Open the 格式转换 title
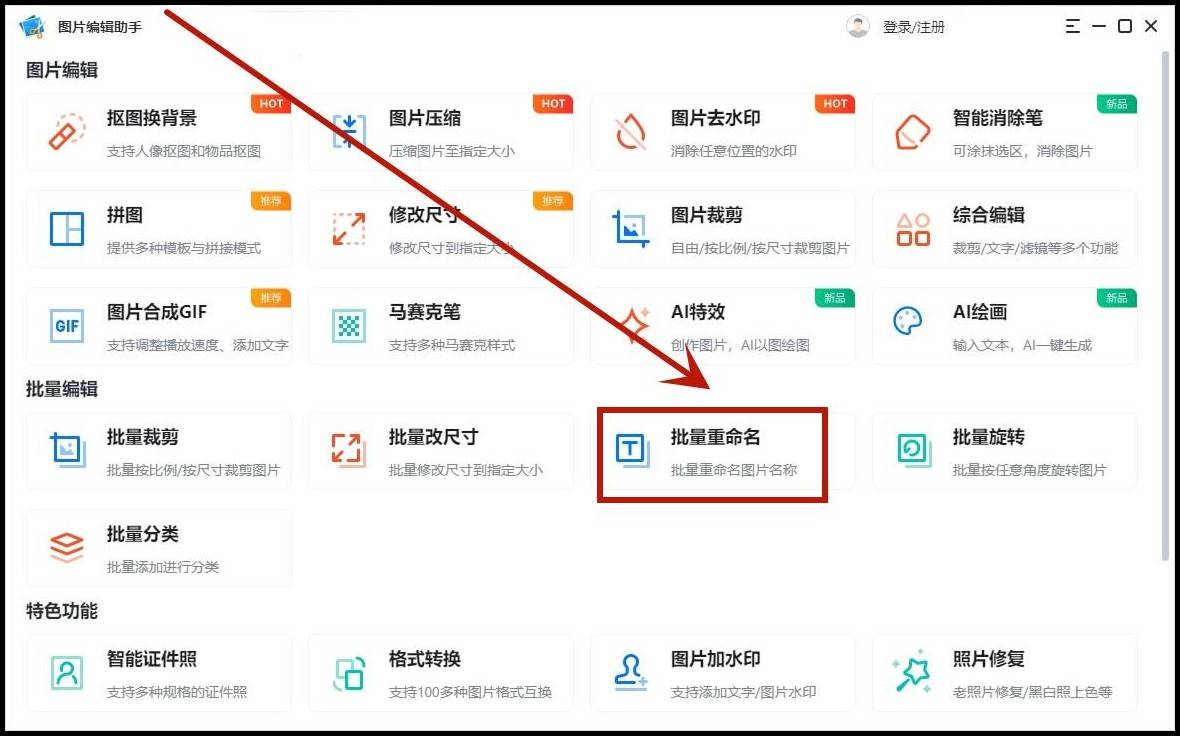Screen dimensions: 1180x736 pyautogui.click(x=424, y=659)
